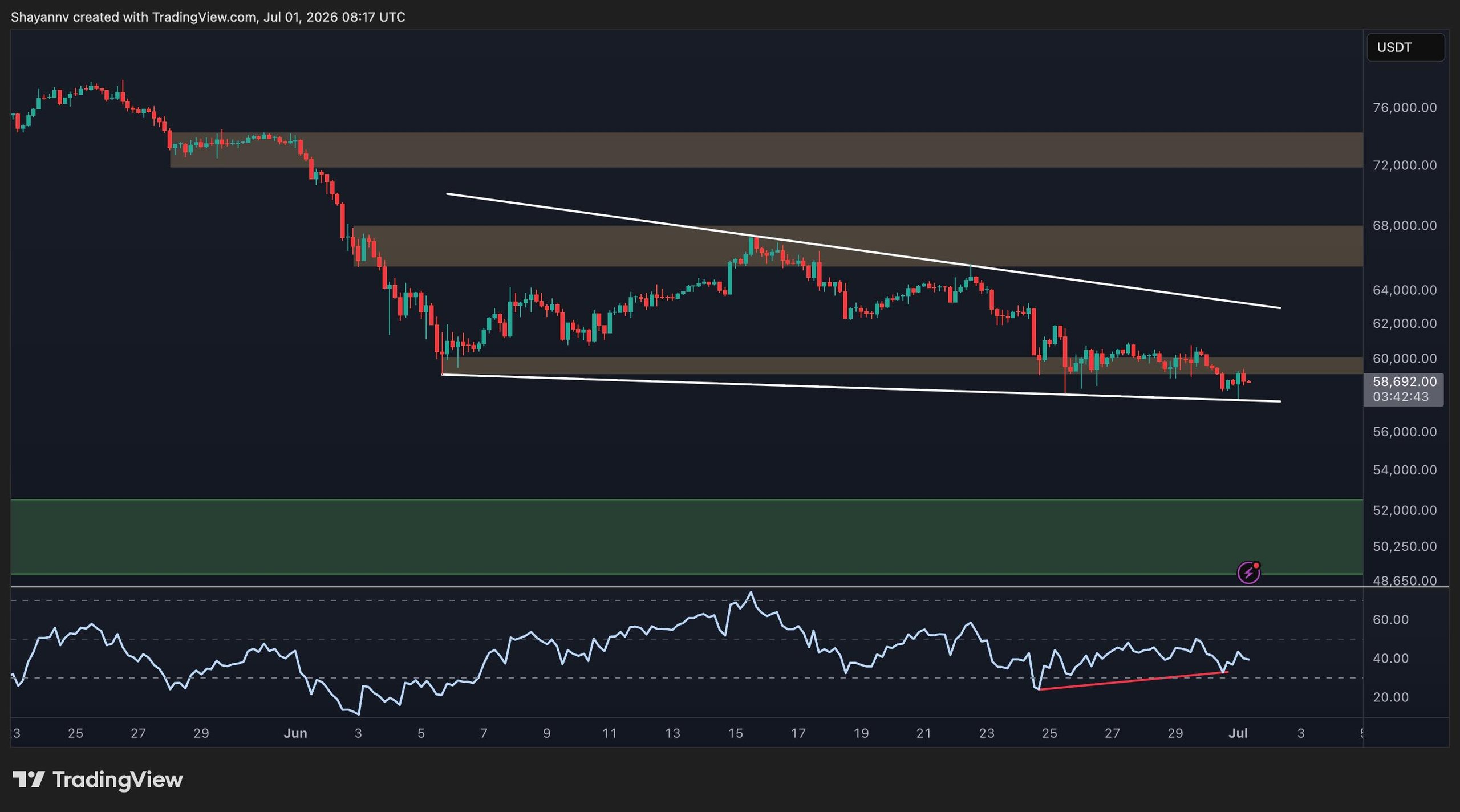This screenshot has width=1460, height=812.
Task: Click the current price label 58,692.00
Action: 1404,381
